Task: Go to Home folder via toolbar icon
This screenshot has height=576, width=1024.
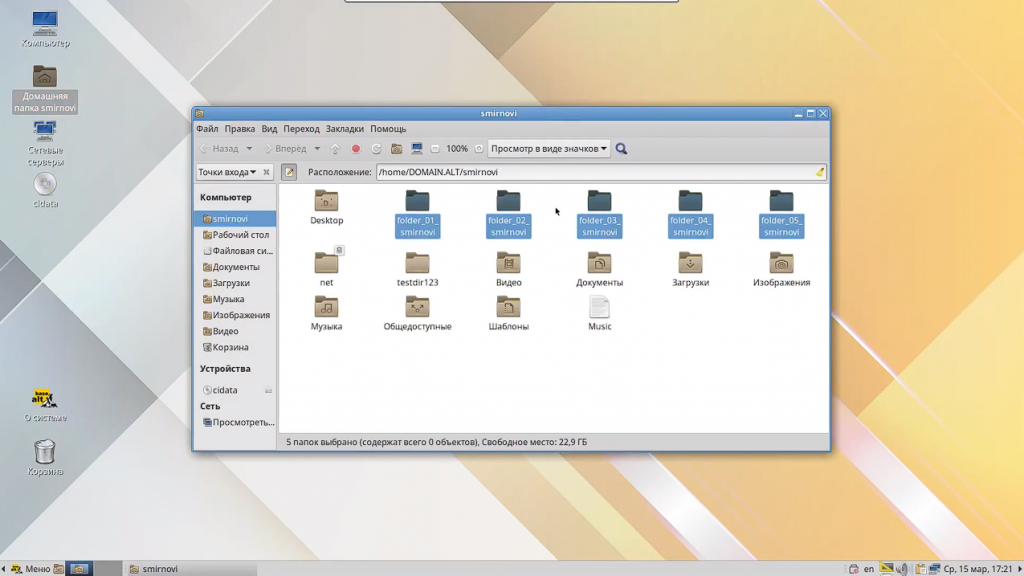Action: [x=396, y=149]
